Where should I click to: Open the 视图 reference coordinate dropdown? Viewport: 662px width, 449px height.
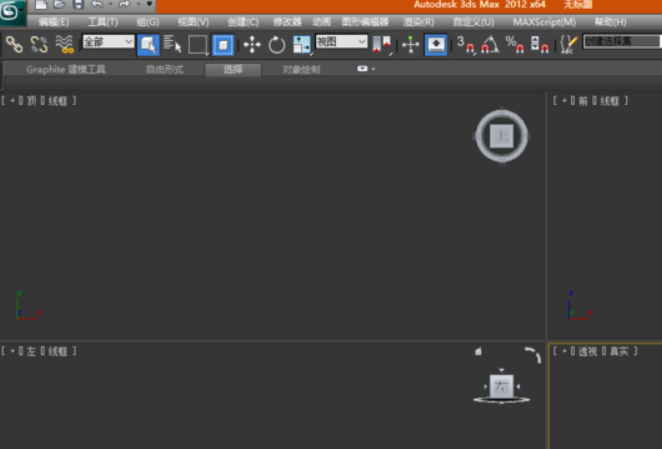pos(342,42)
